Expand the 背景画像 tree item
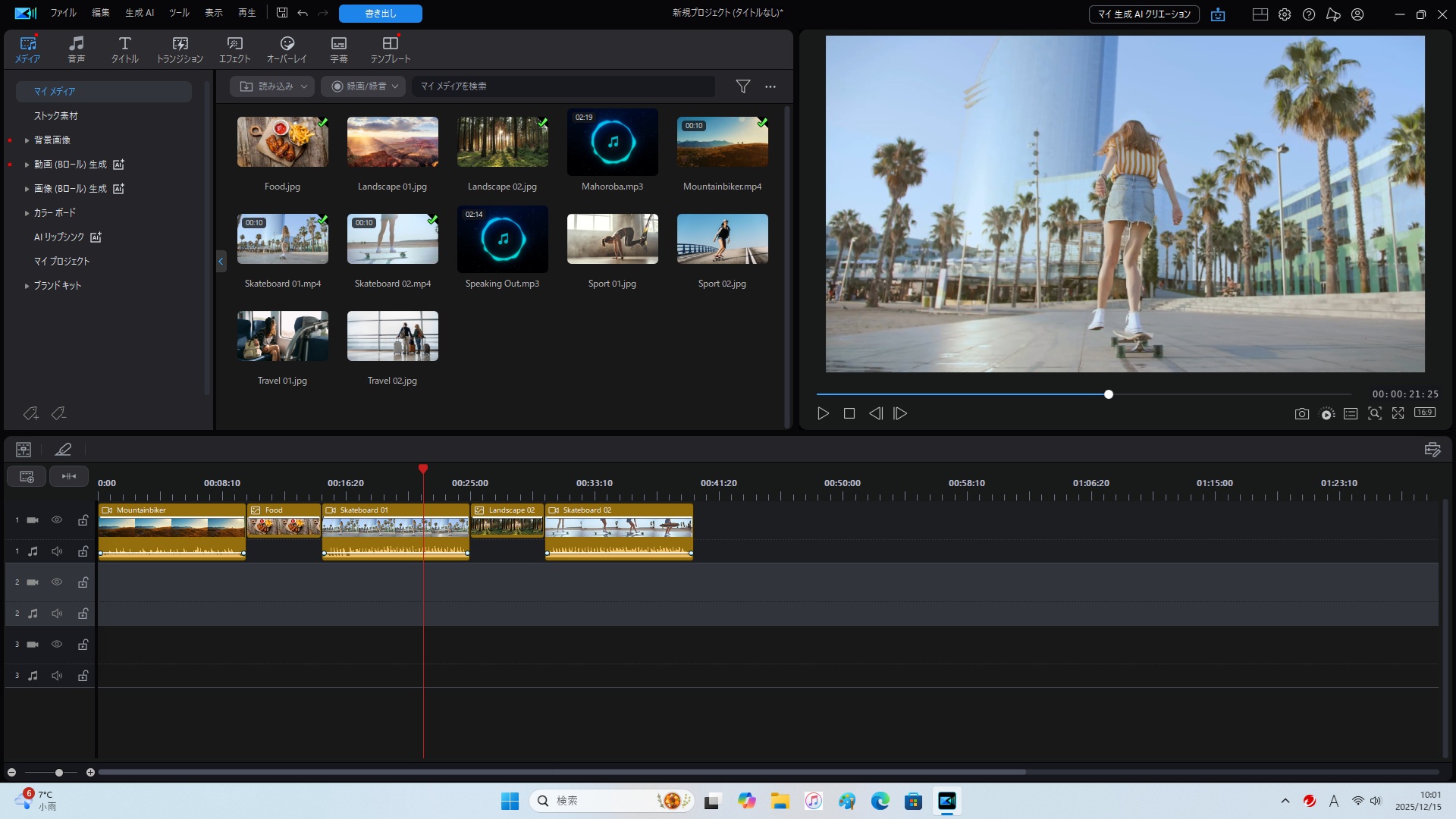Image resolution: width=1456 pixels, height=819 pixels. (27, 140)
